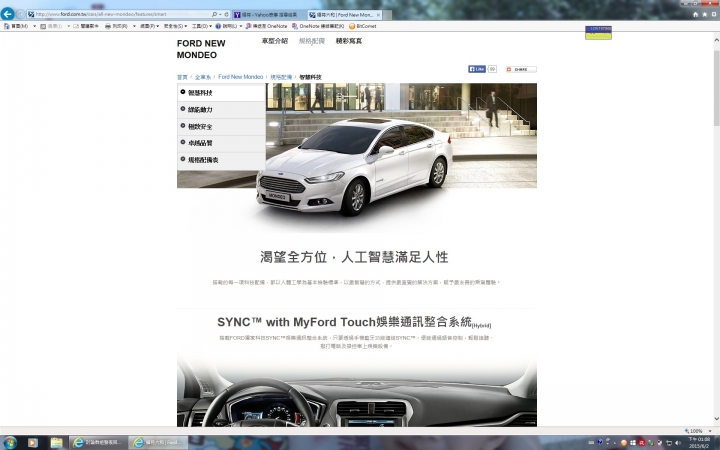Select the Ford New Mondeo browser tab
Image resolution: width=720 pixels, height=450 pixels.
(x=344, y=15)
